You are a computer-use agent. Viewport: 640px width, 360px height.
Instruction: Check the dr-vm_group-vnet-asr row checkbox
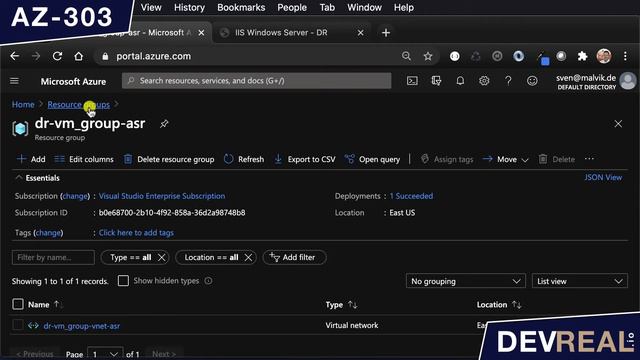pos(18,325)
